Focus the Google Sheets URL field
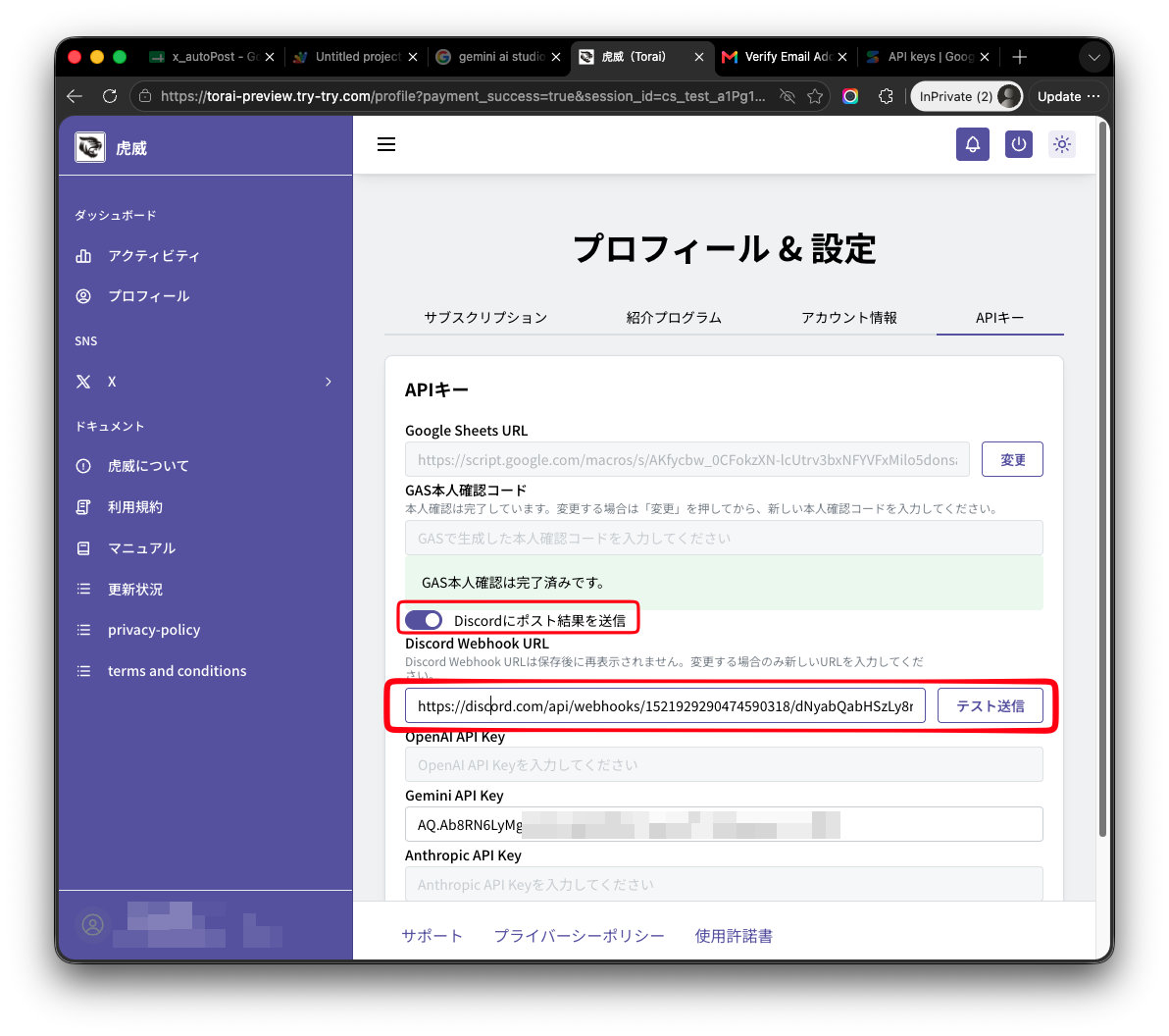This screenshot has height=1036, width=1169. pos(686,459)
